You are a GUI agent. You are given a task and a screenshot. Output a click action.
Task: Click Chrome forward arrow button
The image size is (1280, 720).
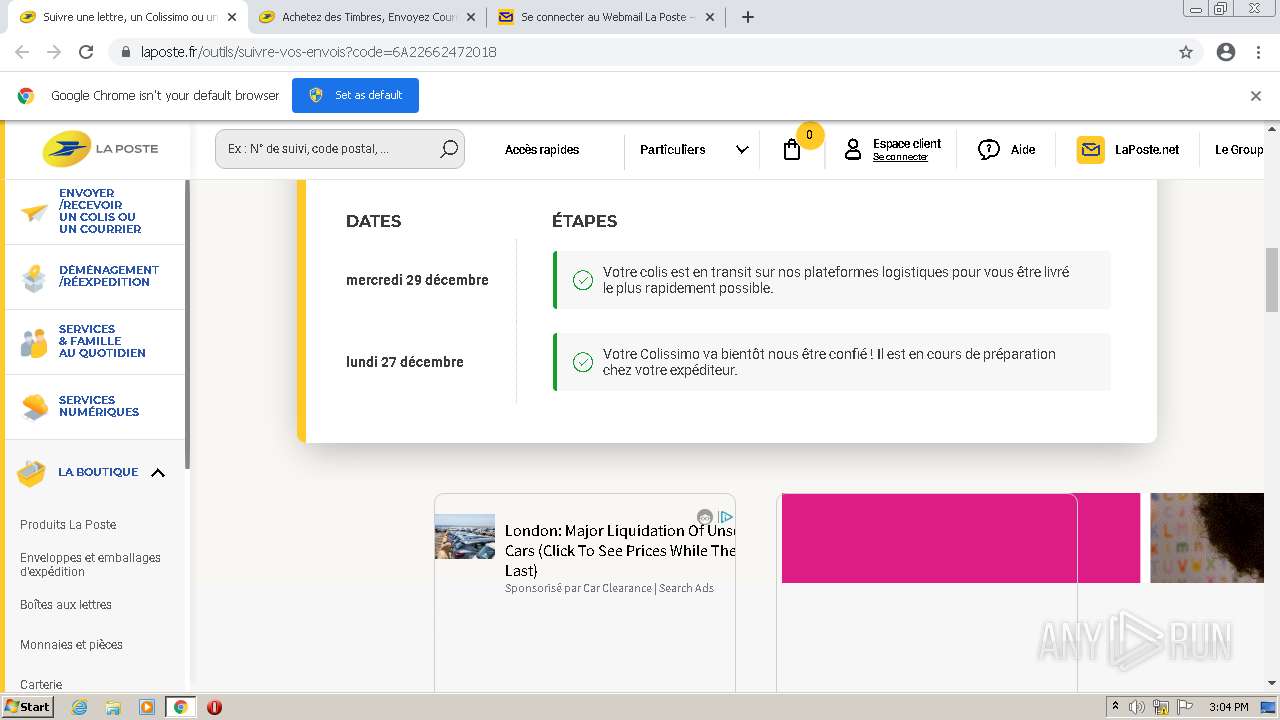point(54,52)
